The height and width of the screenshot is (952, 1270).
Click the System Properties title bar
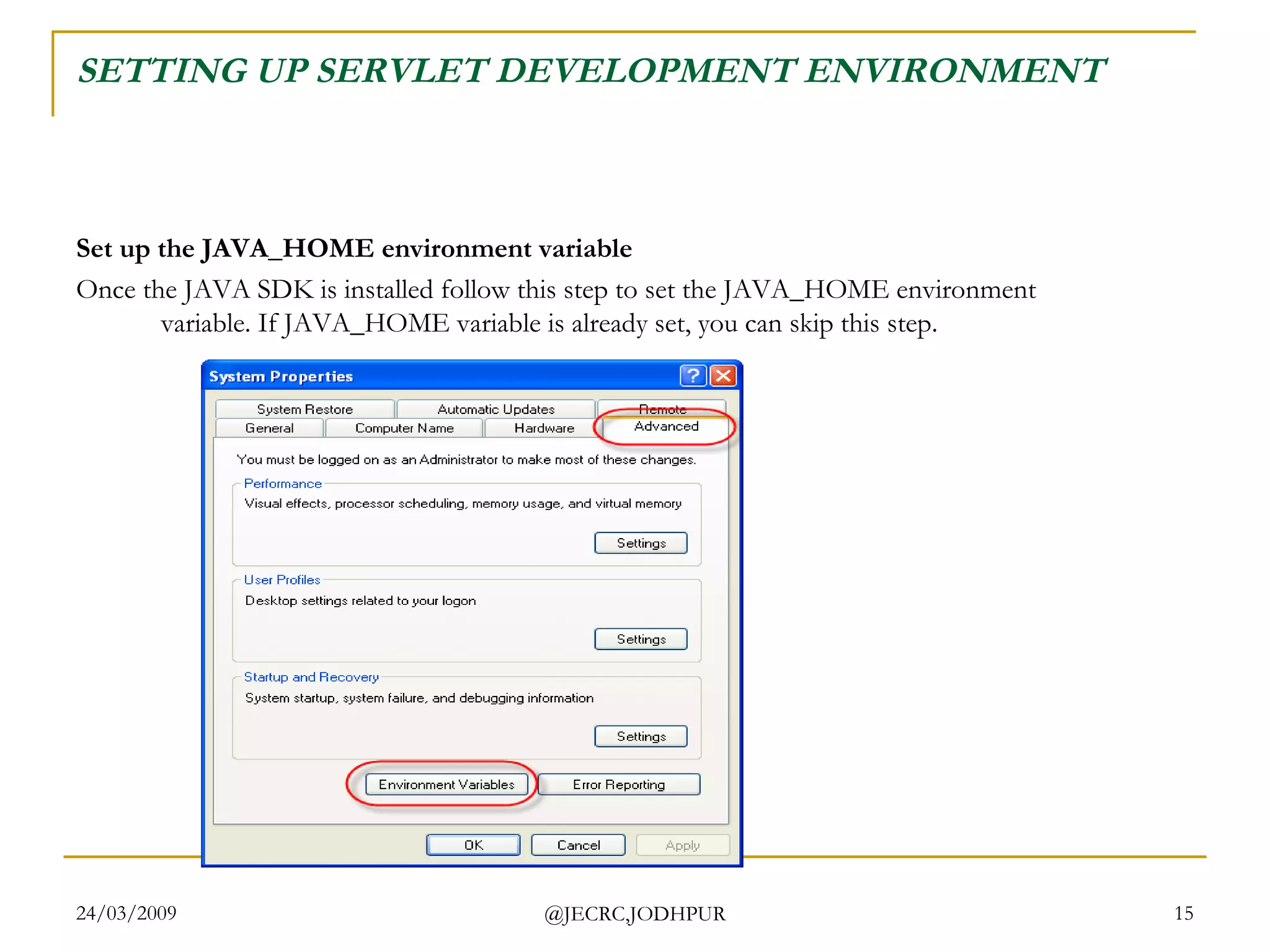pos(434,376)
